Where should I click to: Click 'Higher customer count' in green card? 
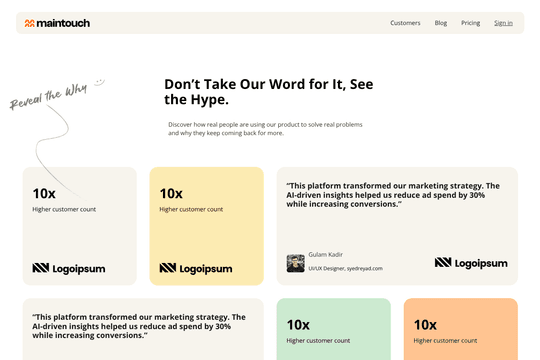pos(318,340)
